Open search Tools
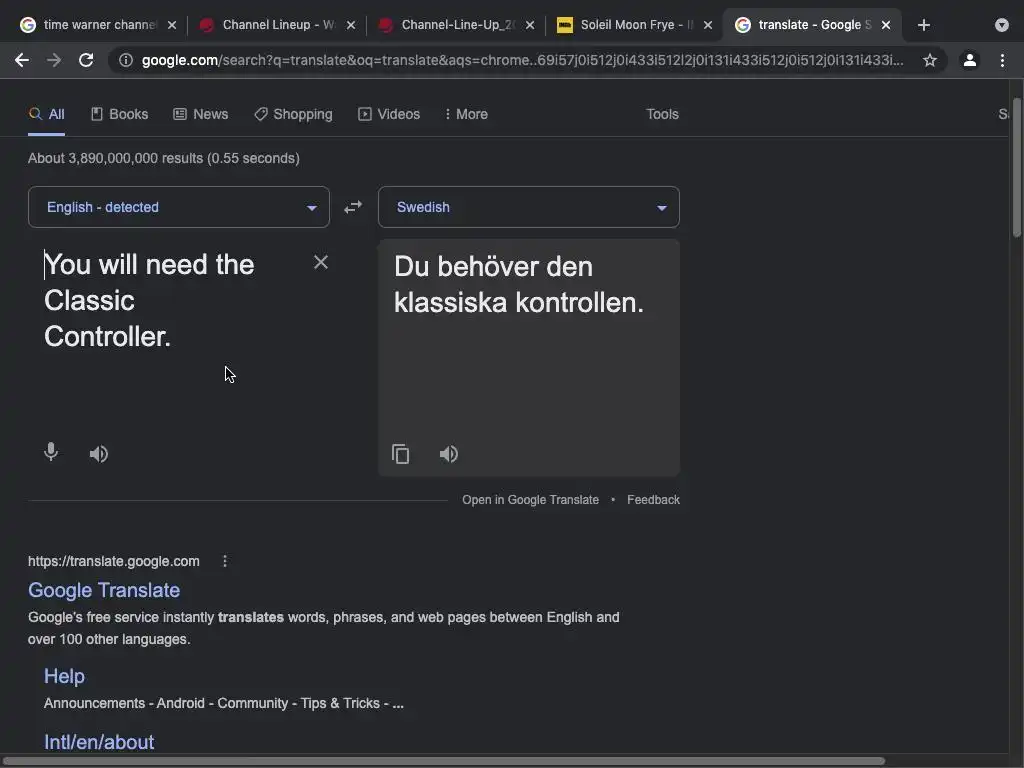This screenshot has width=1024, height=768. pyautogui.click(x=662, y=114)
